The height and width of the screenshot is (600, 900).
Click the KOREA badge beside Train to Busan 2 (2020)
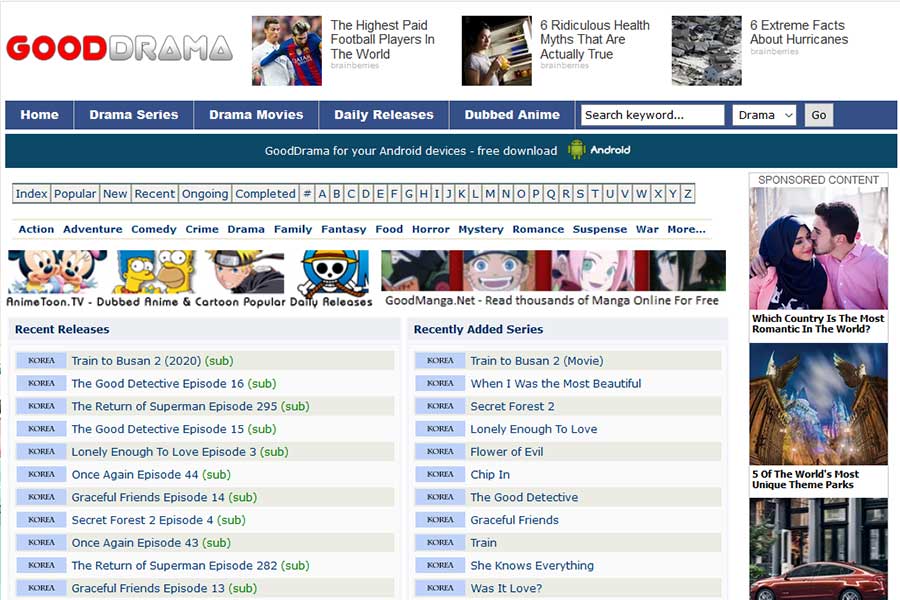[41, 361]
